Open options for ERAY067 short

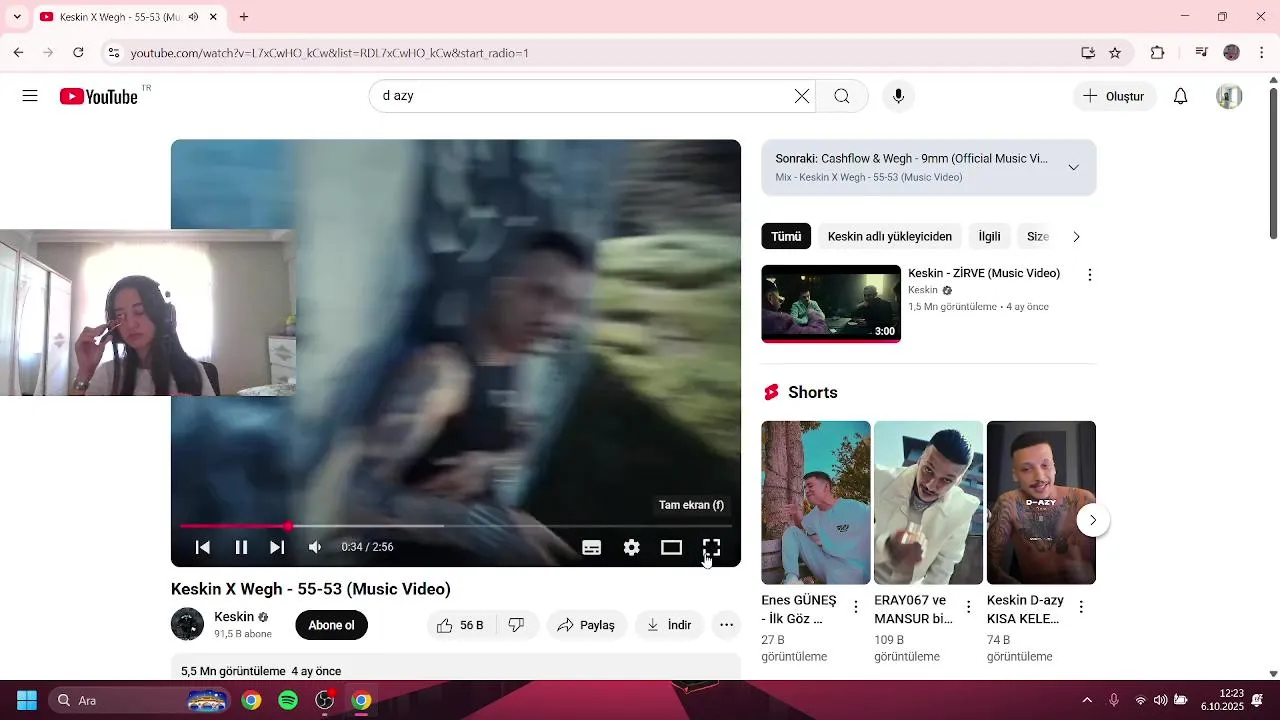click(x=968, y=606)
